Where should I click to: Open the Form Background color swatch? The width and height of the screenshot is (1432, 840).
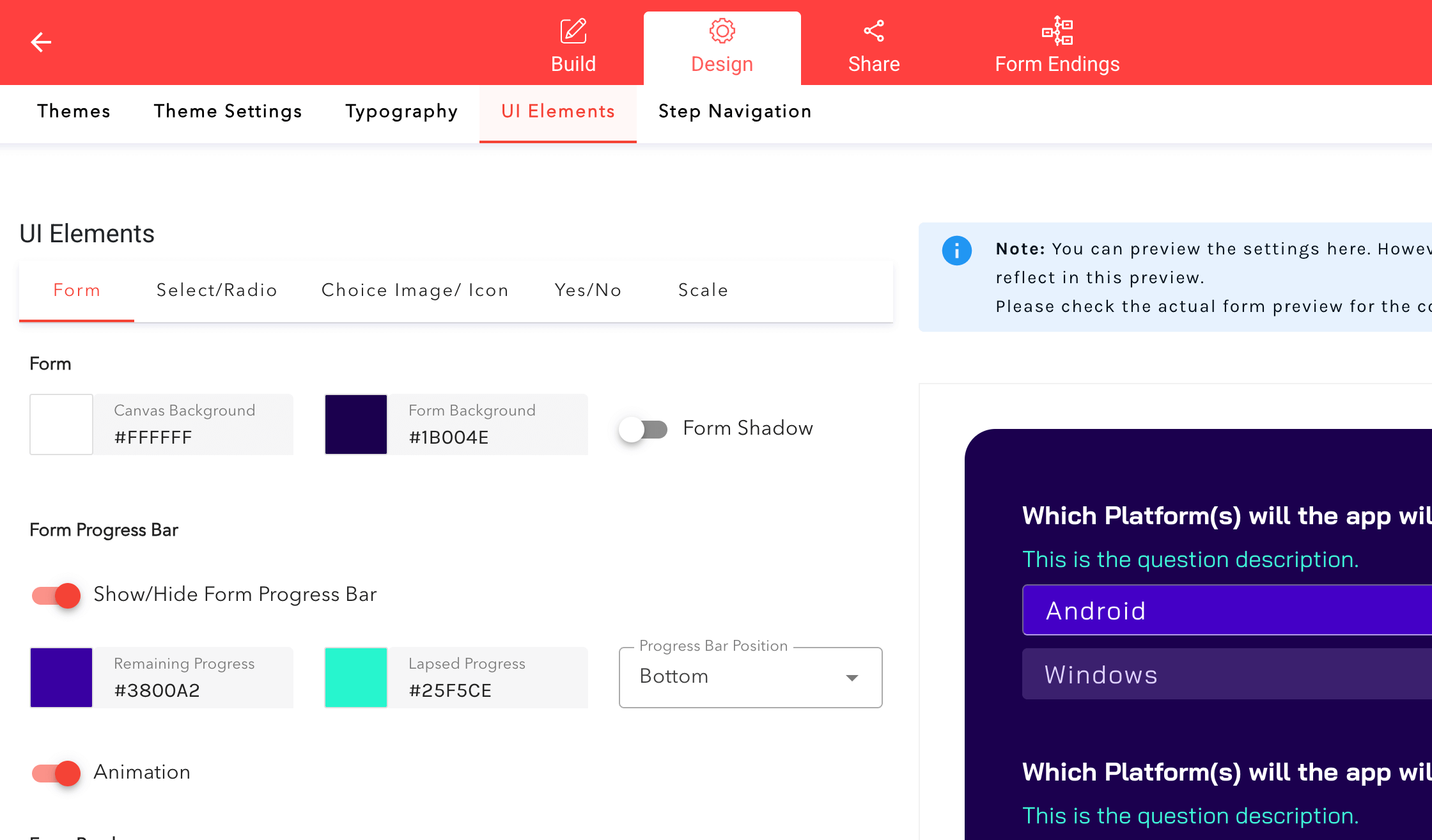(x=356, y=424)
